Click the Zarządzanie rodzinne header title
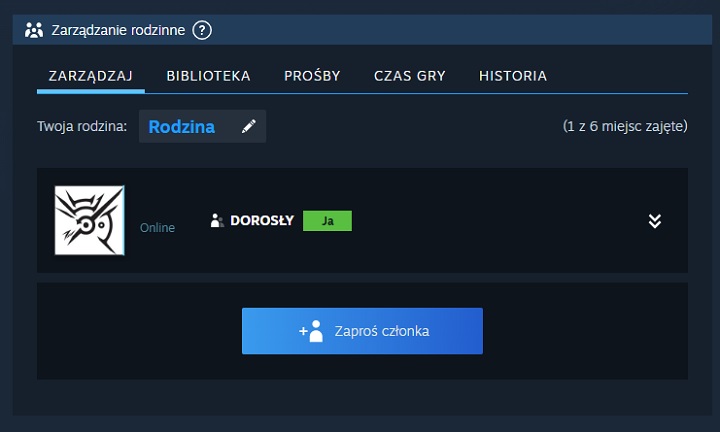The image size is (720, 432). 118,30
